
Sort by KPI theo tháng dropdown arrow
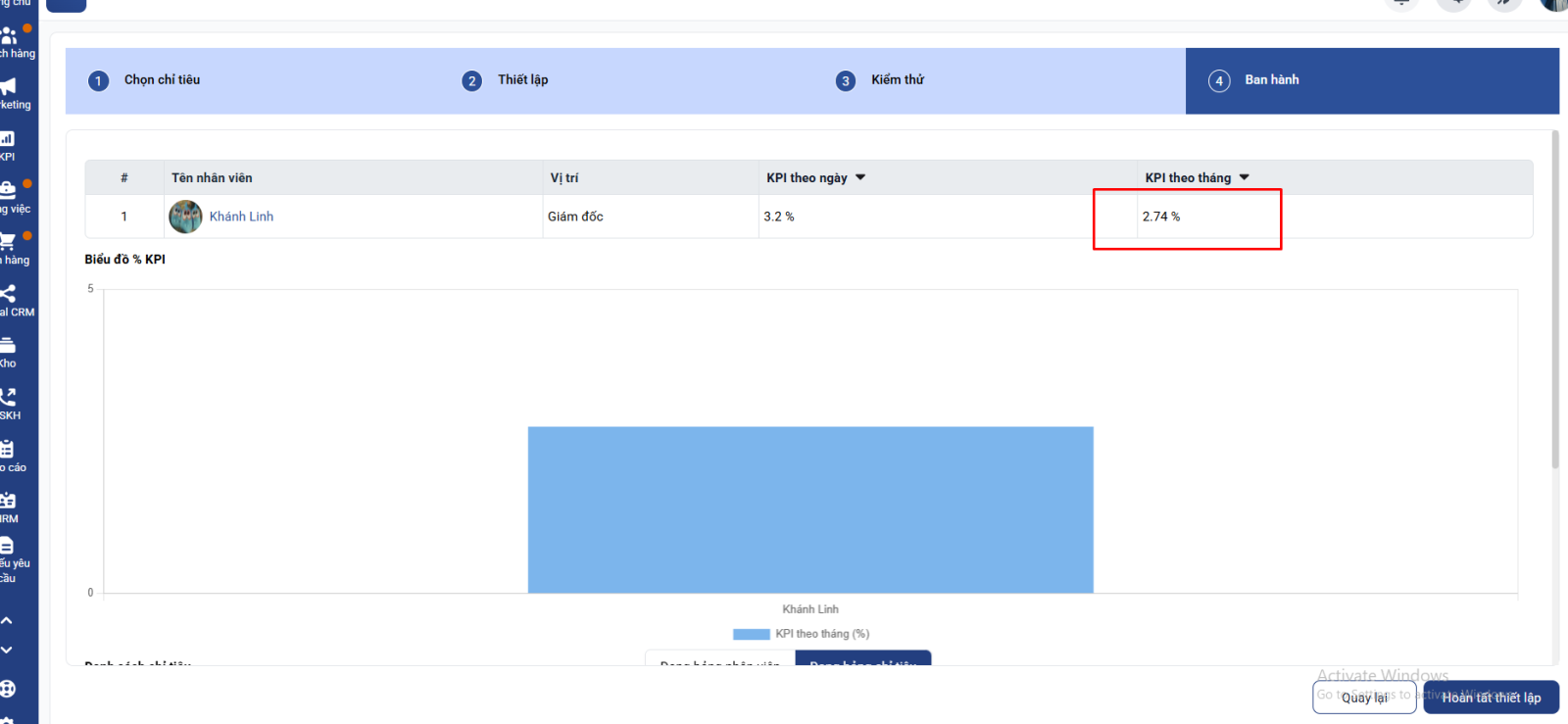[x=1244, y=177]
